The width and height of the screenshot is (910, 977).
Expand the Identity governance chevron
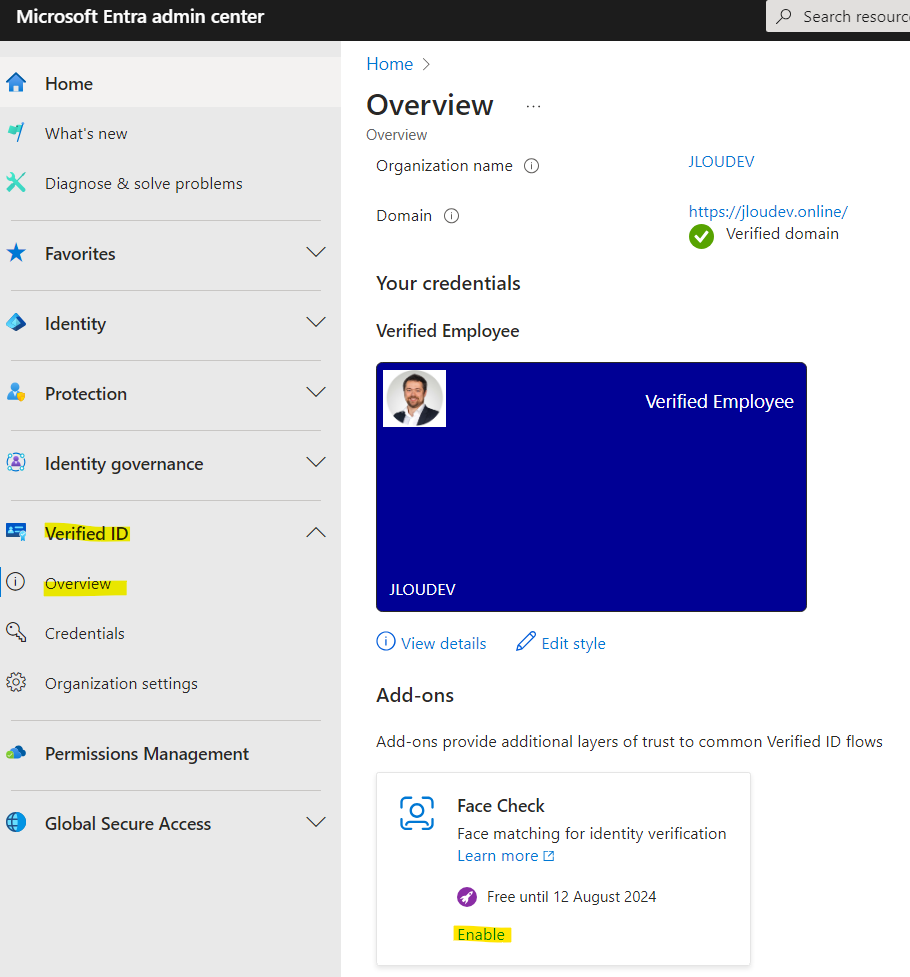tap(317, 462)
